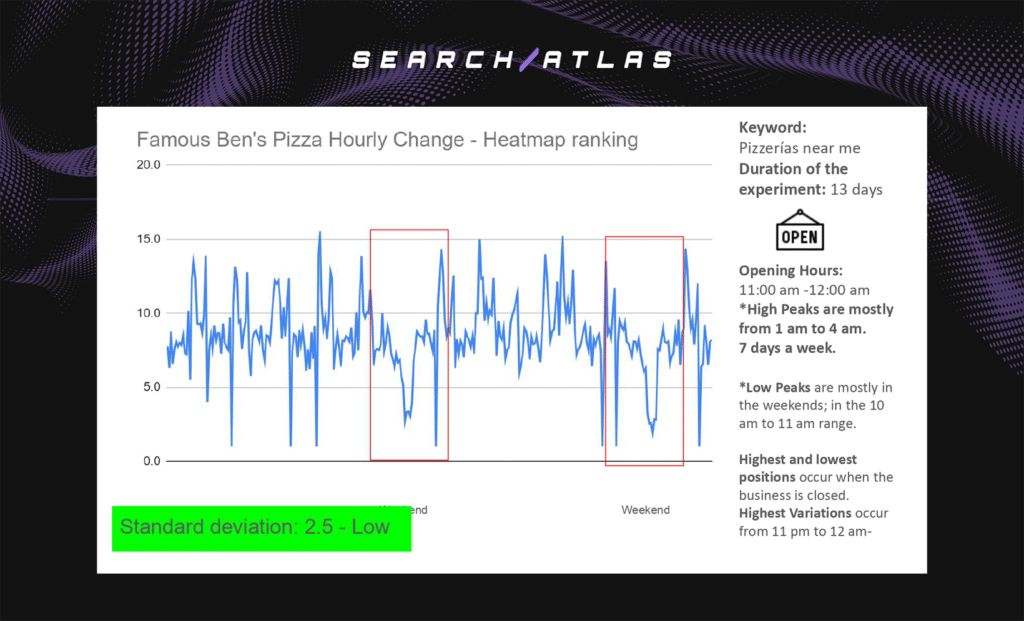
Task: Click the '20.0' y-axis label
Action: point(148,165)
